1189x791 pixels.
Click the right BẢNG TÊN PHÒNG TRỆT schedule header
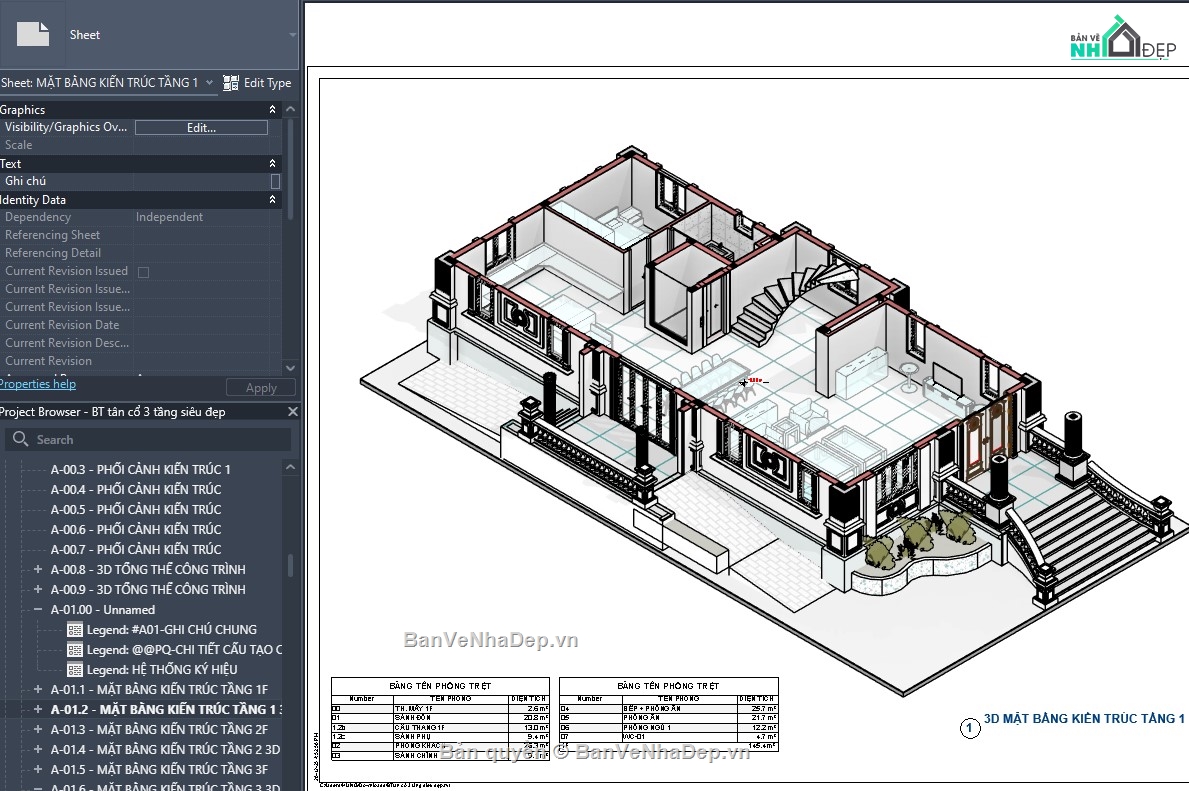point(668,686)
